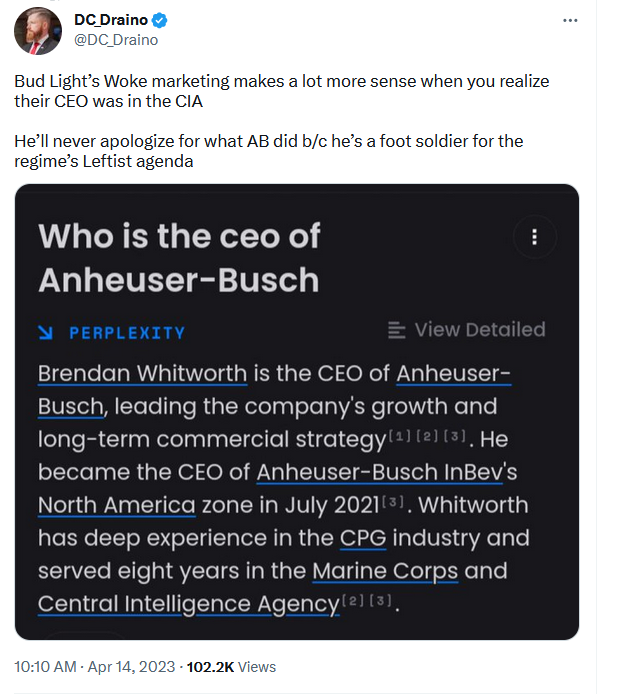Open the Brendan Whitworth link
Viewport: 617px width, 694px height.
point(142,374)
